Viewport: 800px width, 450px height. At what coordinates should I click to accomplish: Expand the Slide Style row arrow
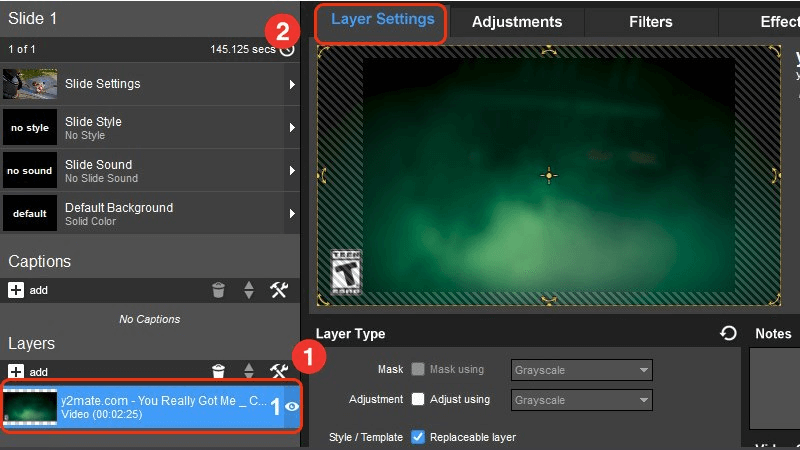click(x=292, y=128)
